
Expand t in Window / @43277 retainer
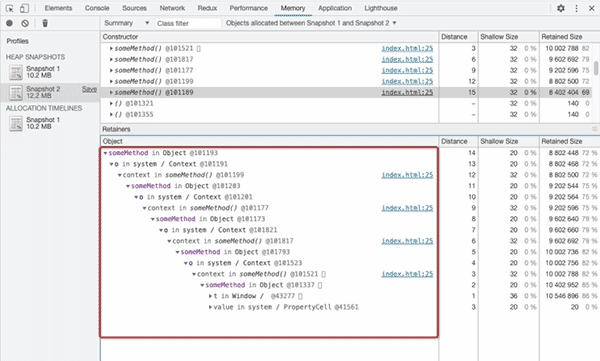pyautogui.click(x=210, y=296)
